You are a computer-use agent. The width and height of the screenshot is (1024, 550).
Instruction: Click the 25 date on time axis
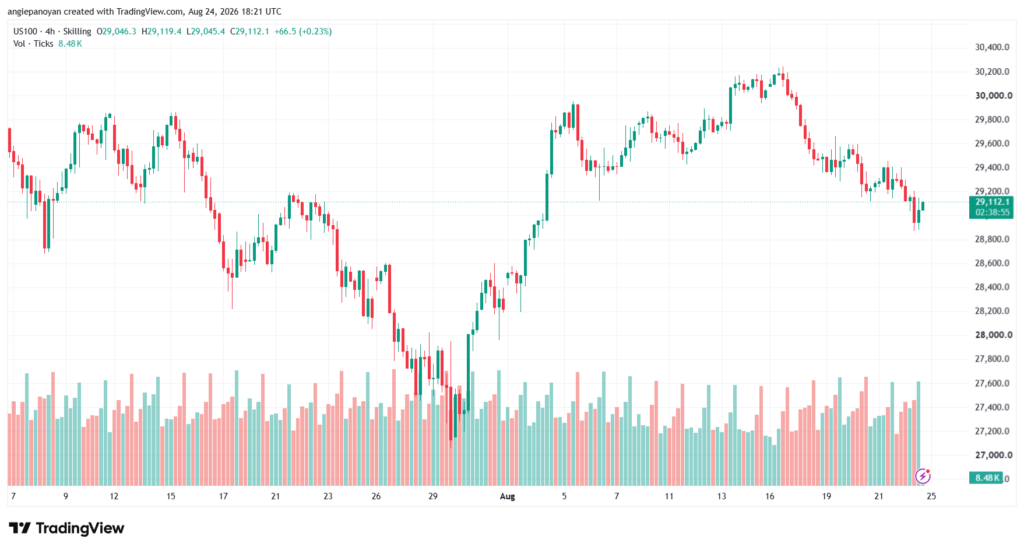click(x=931, y=496)
